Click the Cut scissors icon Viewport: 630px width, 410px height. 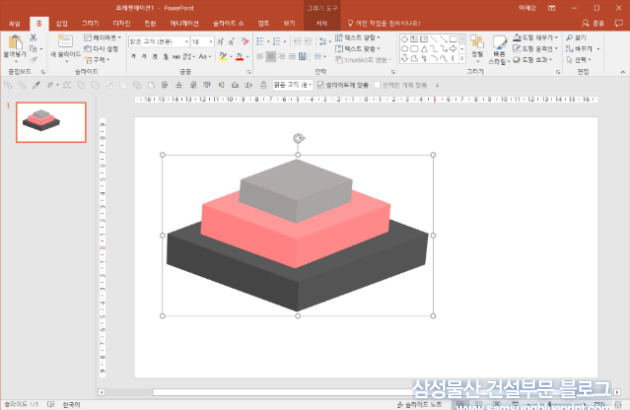coord(33,38)
